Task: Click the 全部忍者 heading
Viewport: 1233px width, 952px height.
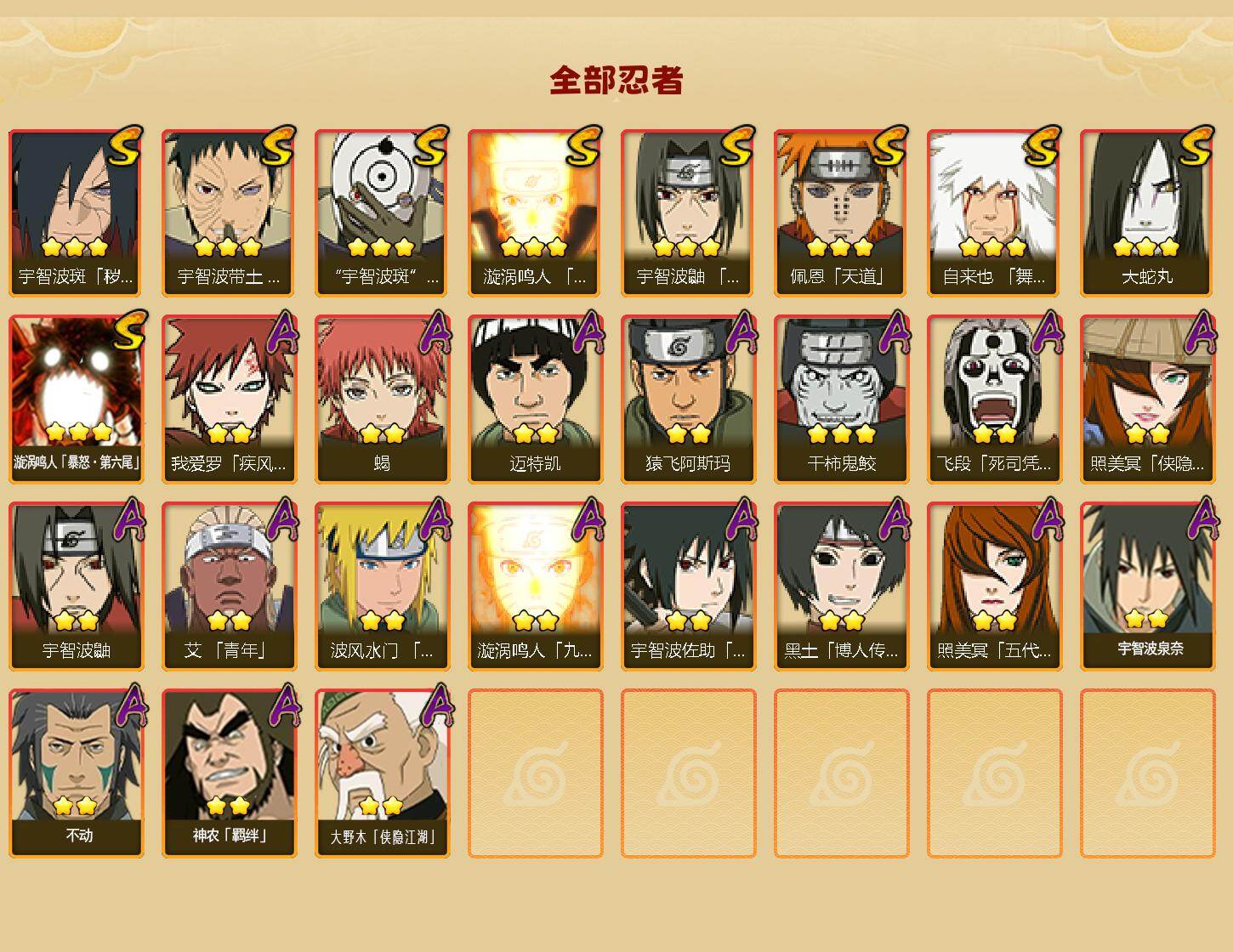Action: point(616,80)
